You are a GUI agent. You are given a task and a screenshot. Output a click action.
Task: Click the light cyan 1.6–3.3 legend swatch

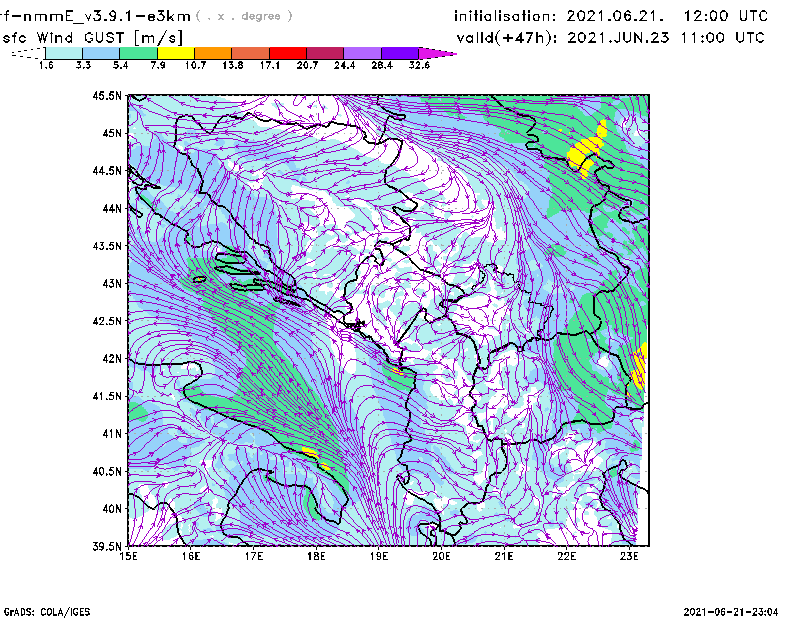click(64, 53)
